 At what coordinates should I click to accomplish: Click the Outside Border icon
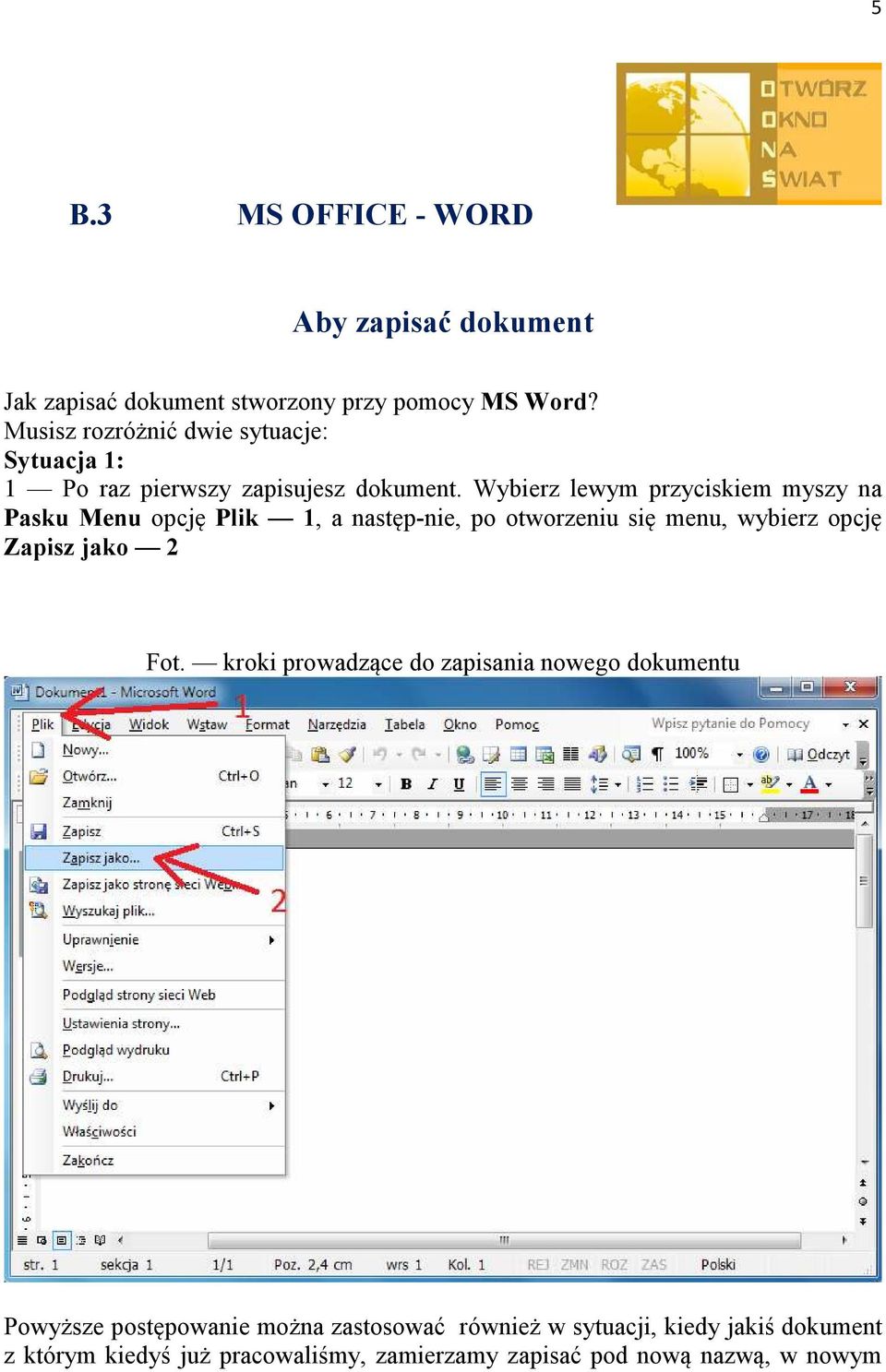(x=731, y=785)
